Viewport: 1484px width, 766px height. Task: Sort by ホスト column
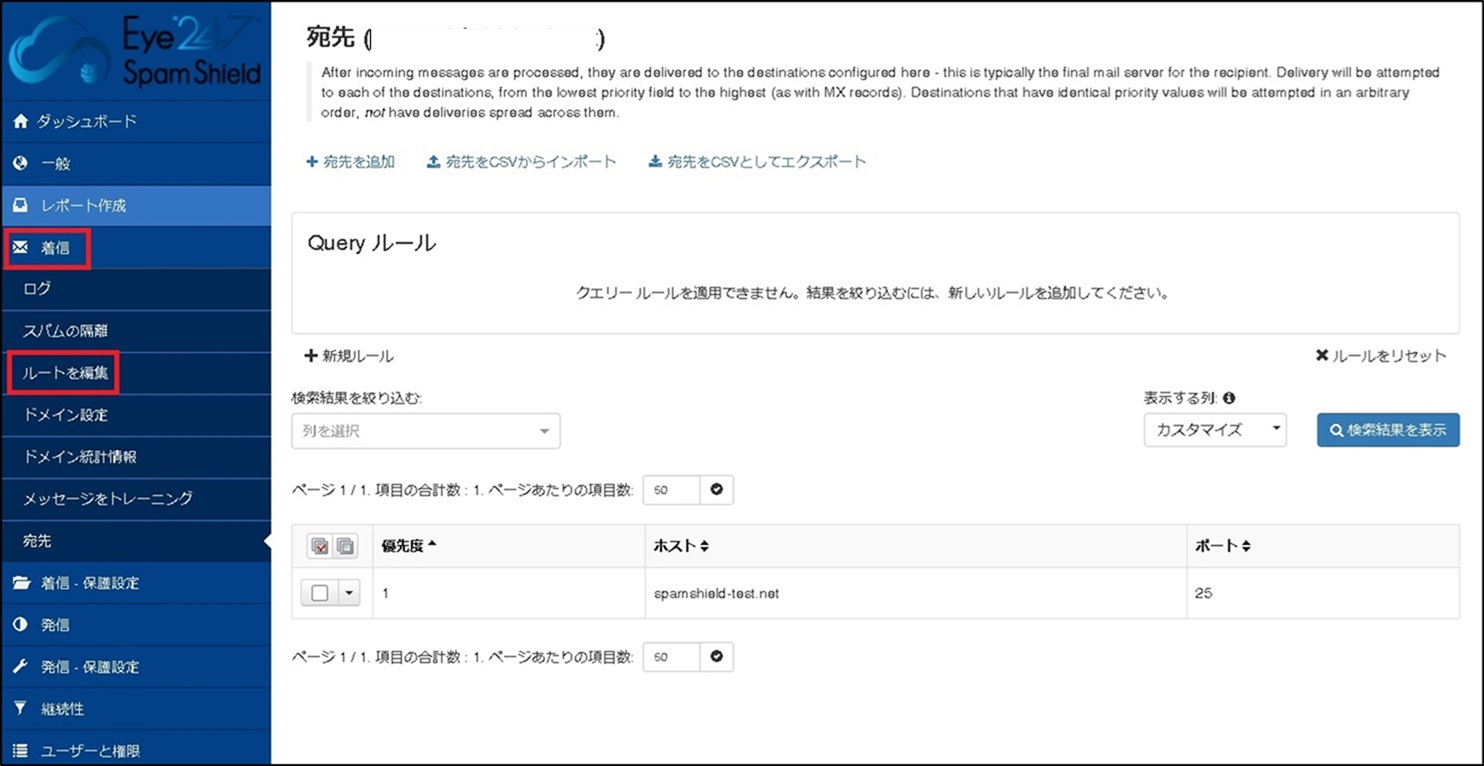coord(681,546)
